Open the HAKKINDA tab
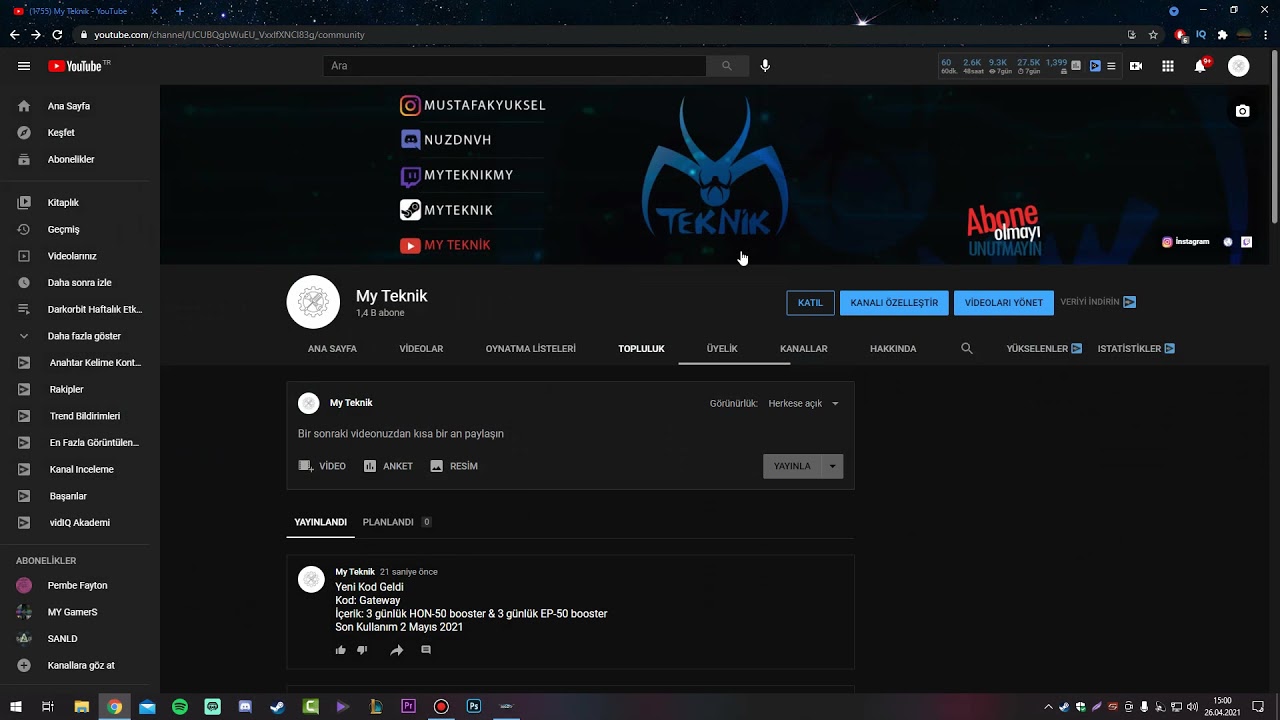The height and width of the screenshot is (720, 1280). 893,349
